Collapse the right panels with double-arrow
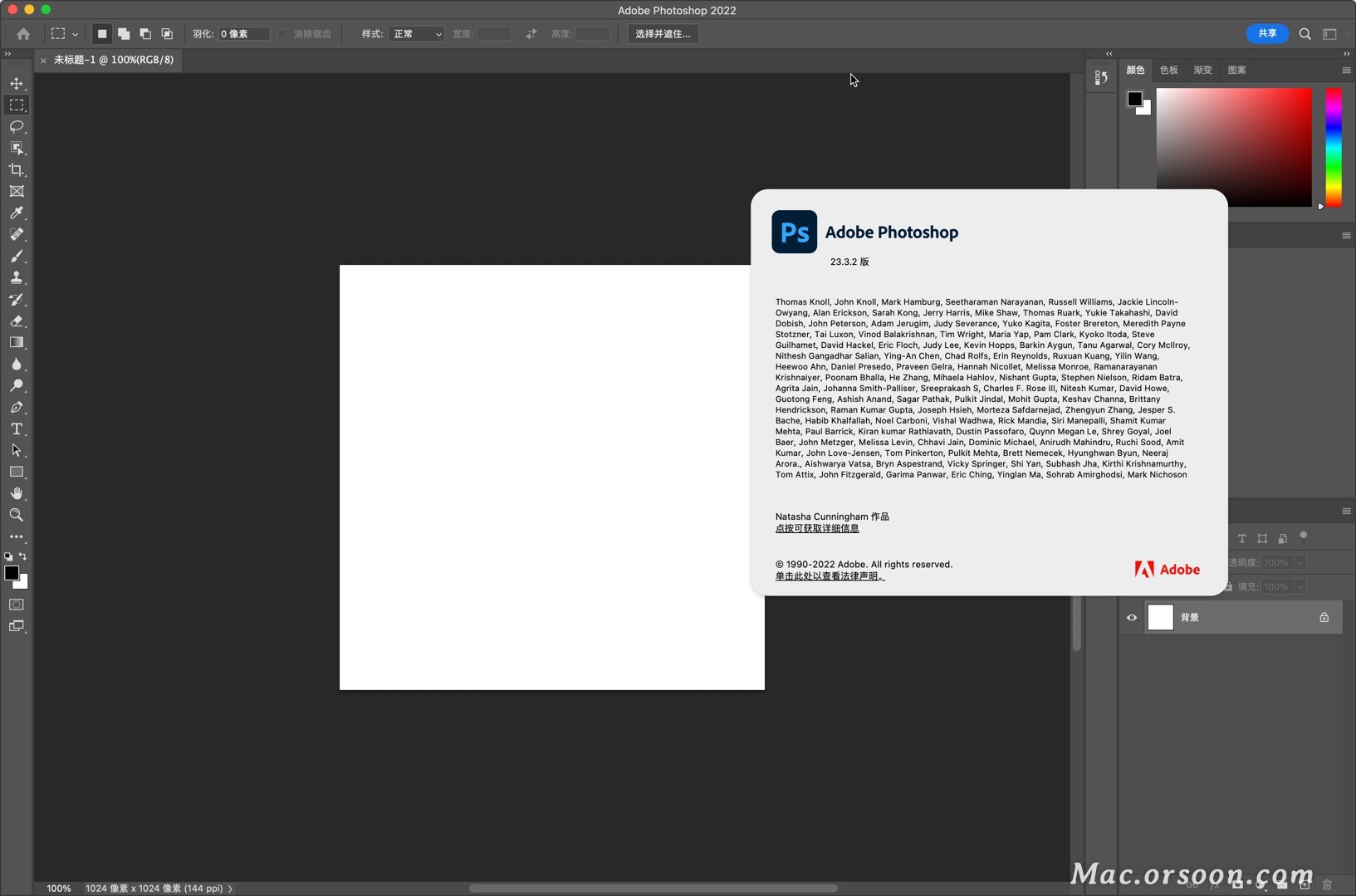Image resolution: width=1356 pixels, height=896 pixels. [x=1346, y=53]
